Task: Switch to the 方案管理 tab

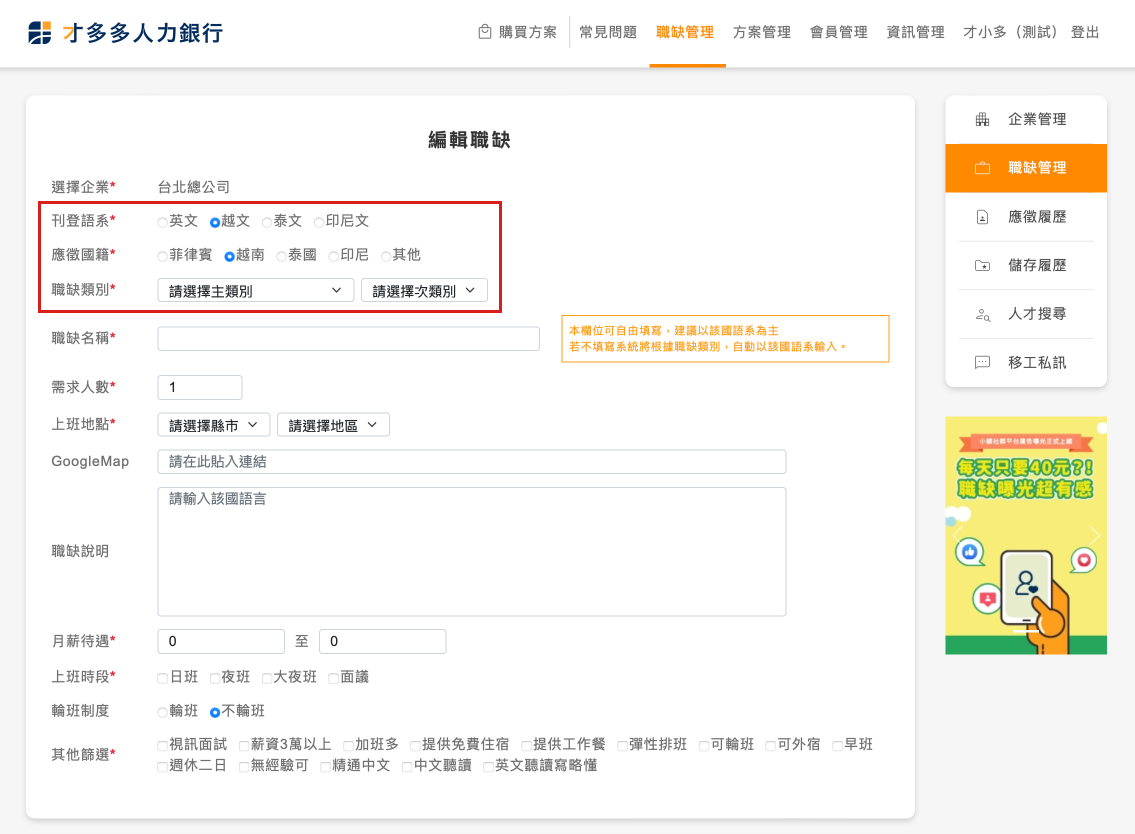Action: 761,32
